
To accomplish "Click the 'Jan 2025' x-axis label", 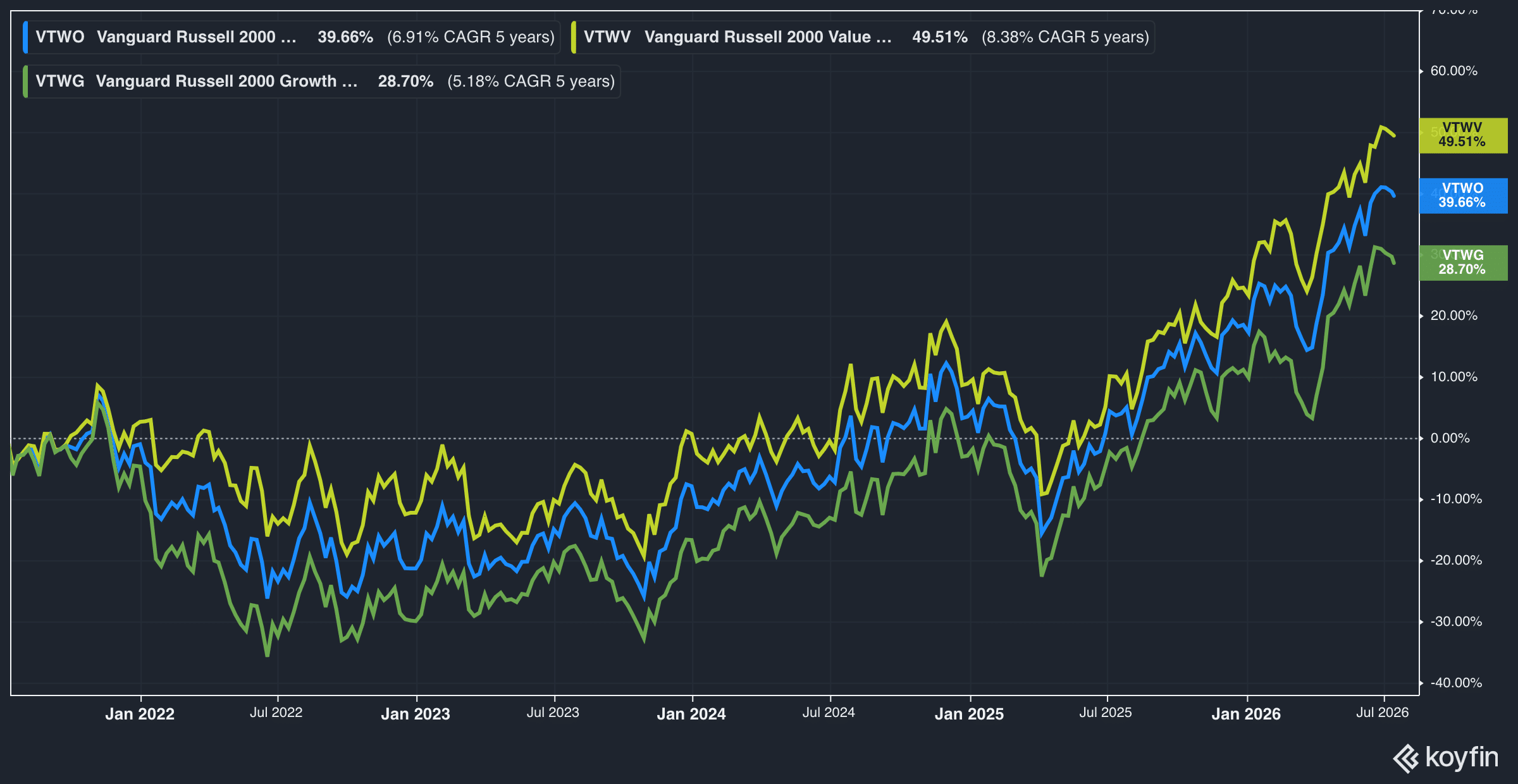I will 970,714.
